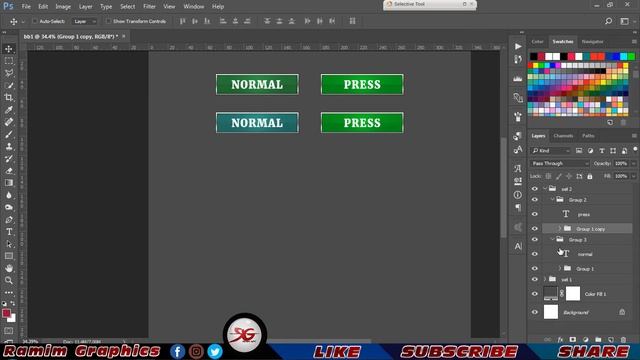Select the Move tool in the toolbox

pos(9,49)
